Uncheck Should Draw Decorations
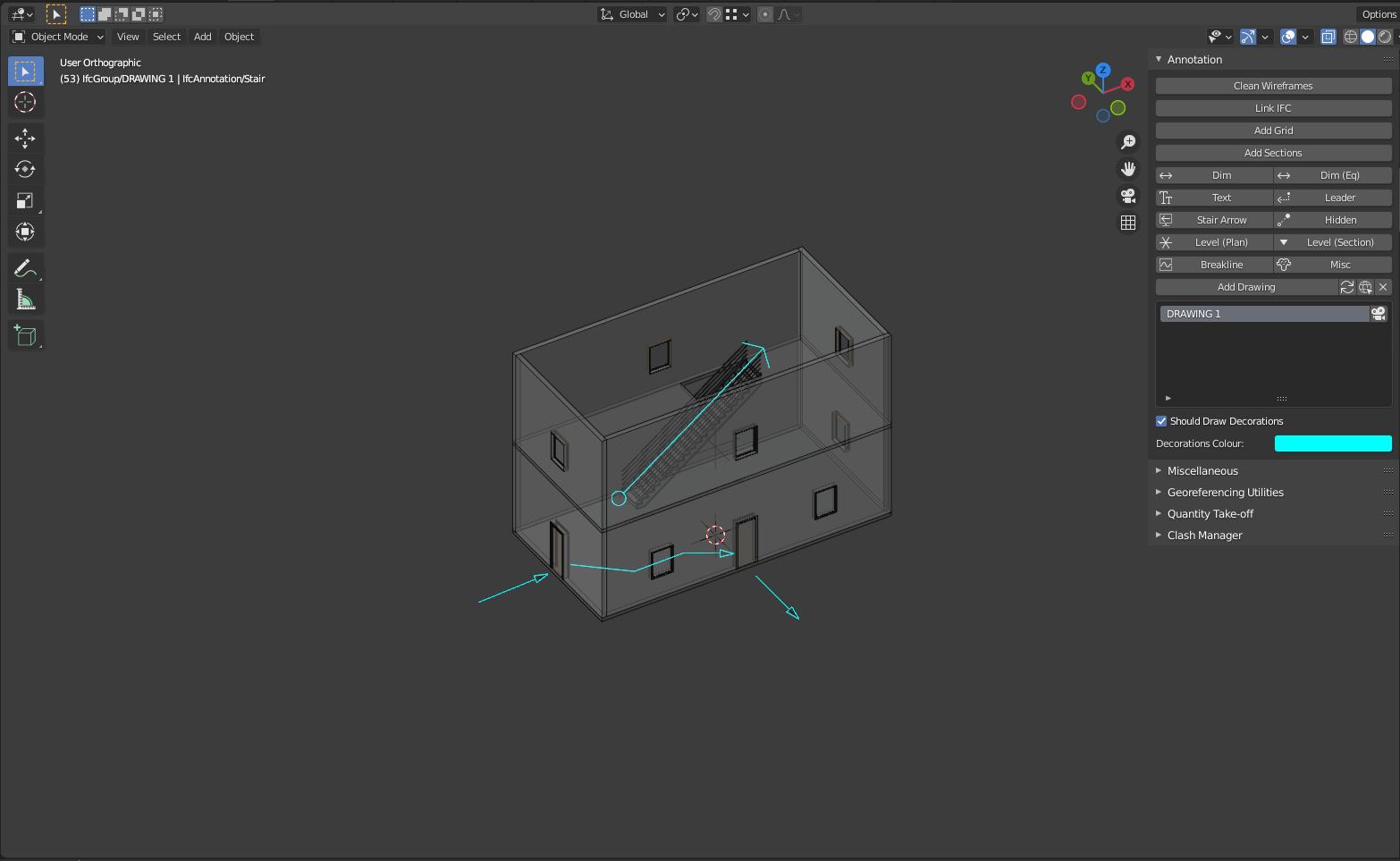1400x861 pixels. (x=1161, y=421)
